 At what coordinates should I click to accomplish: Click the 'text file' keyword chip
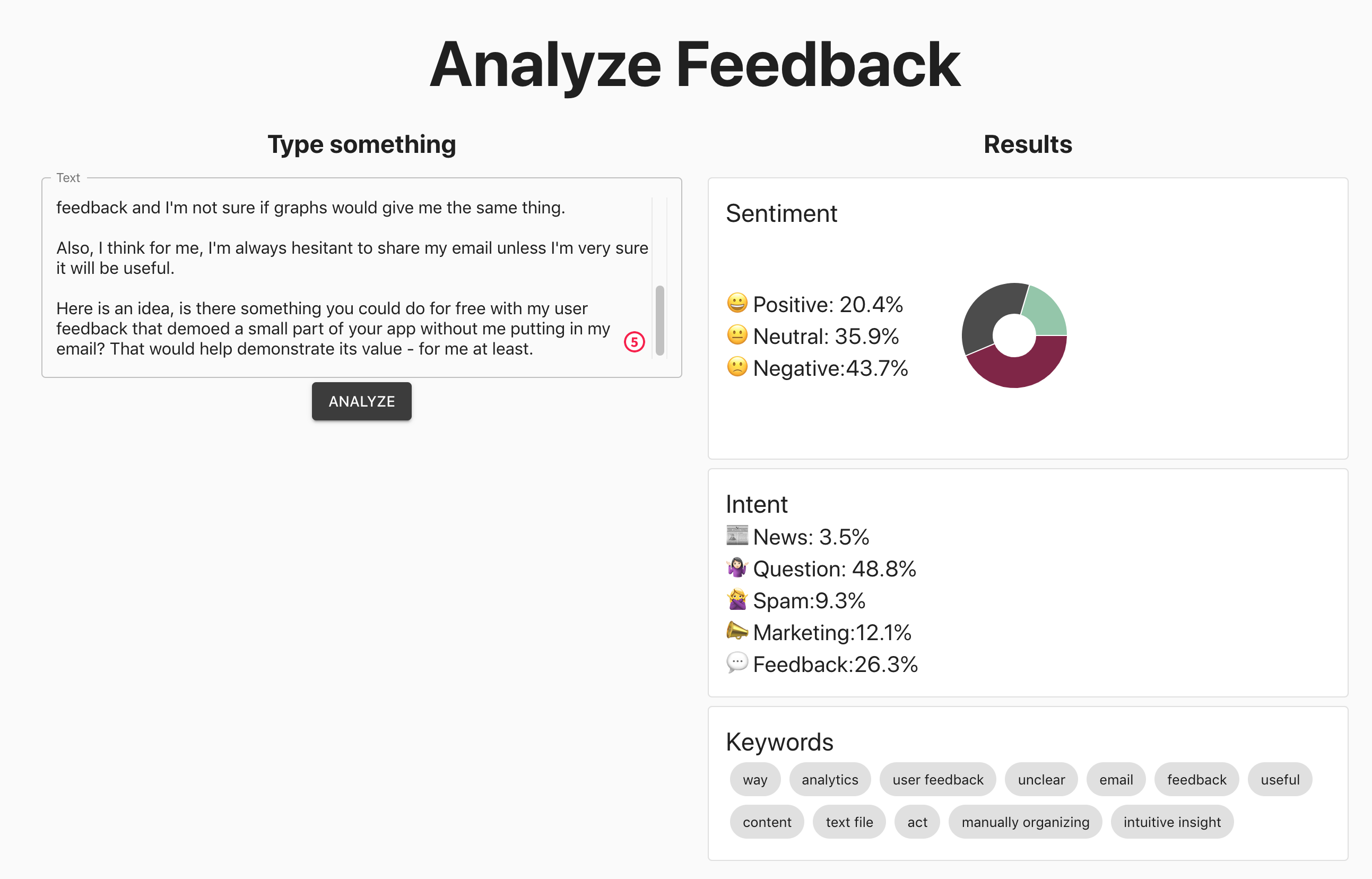pyautogui.click(x=849, y=822)
